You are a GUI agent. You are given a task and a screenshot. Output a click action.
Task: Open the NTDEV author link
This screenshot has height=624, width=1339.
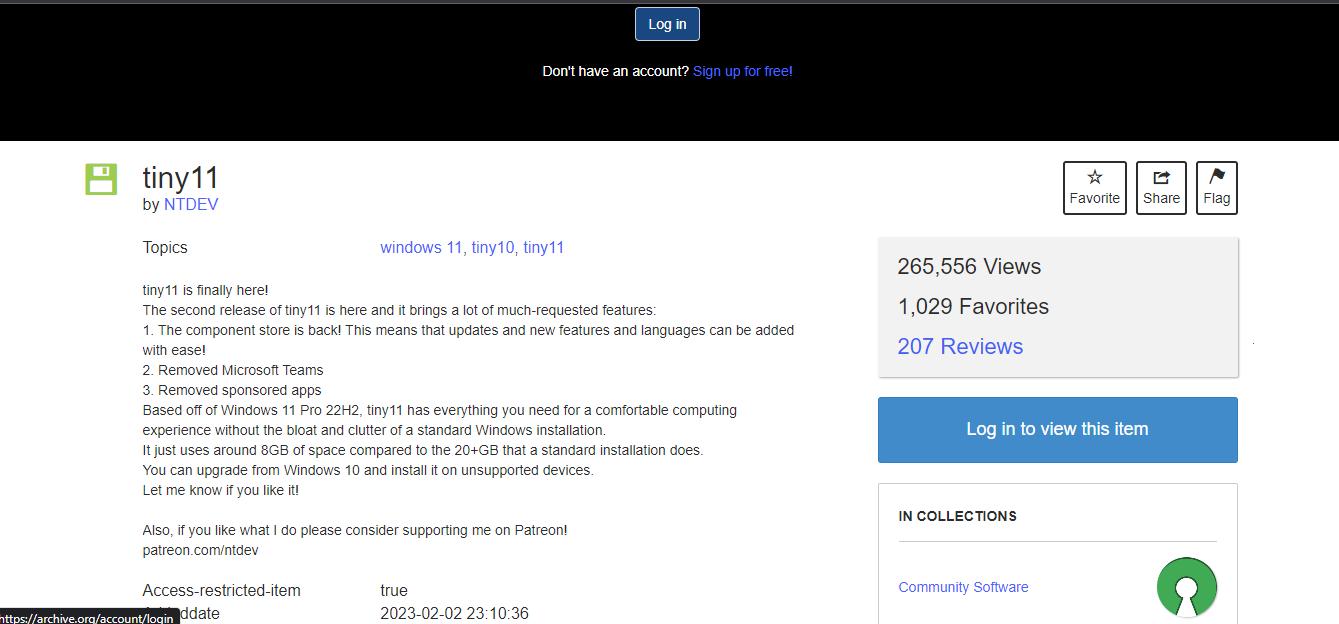pyautogui.click(x=191, y=204)
